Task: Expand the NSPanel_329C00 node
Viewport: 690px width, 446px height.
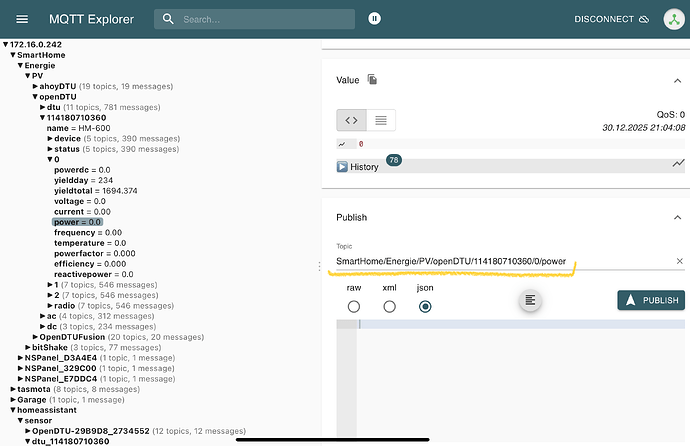Action: (20, 368)
